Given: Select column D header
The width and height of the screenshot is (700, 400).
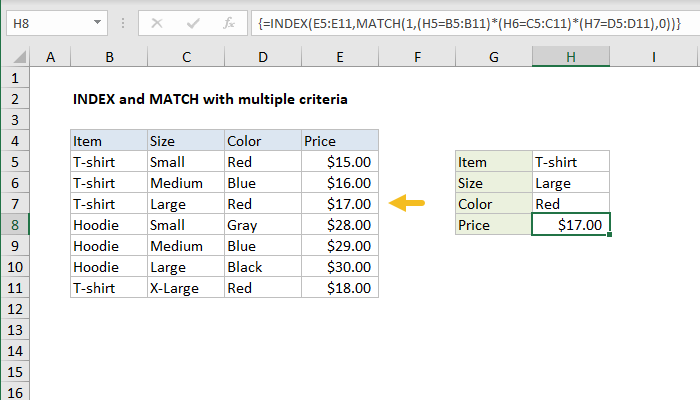Looking at the screenshot, I should (x=263, y=57).
